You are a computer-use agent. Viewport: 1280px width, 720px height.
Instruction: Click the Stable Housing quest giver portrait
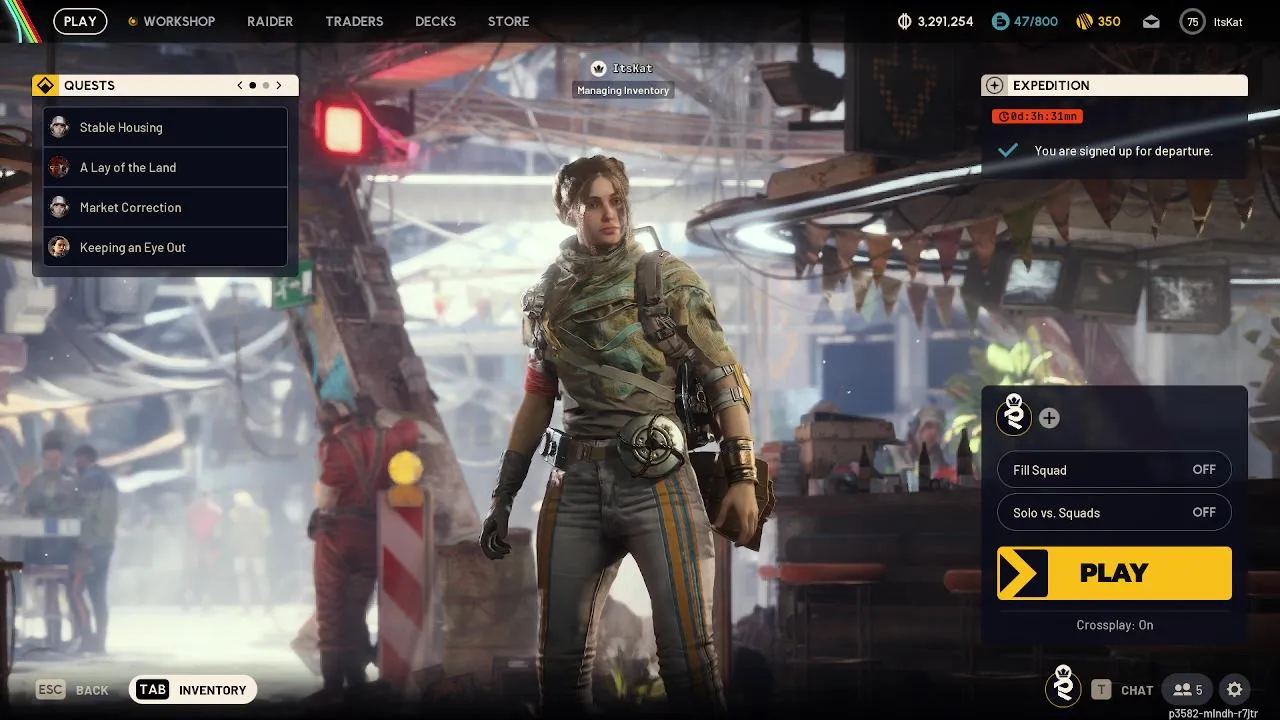pyautogui.click(x=59, y=127)
